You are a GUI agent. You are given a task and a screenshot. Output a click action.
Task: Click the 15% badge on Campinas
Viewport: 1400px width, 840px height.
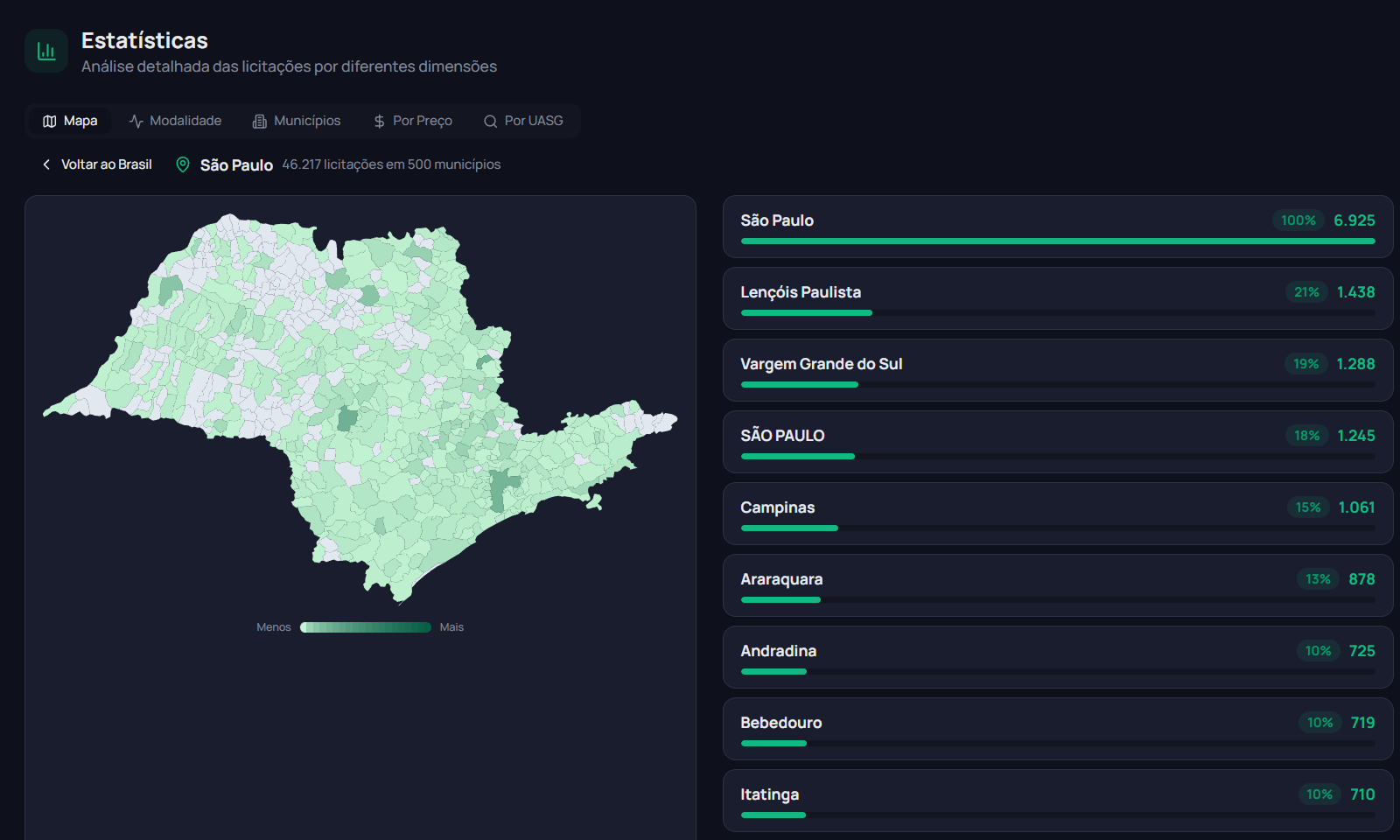click(x=1308, y=507)
